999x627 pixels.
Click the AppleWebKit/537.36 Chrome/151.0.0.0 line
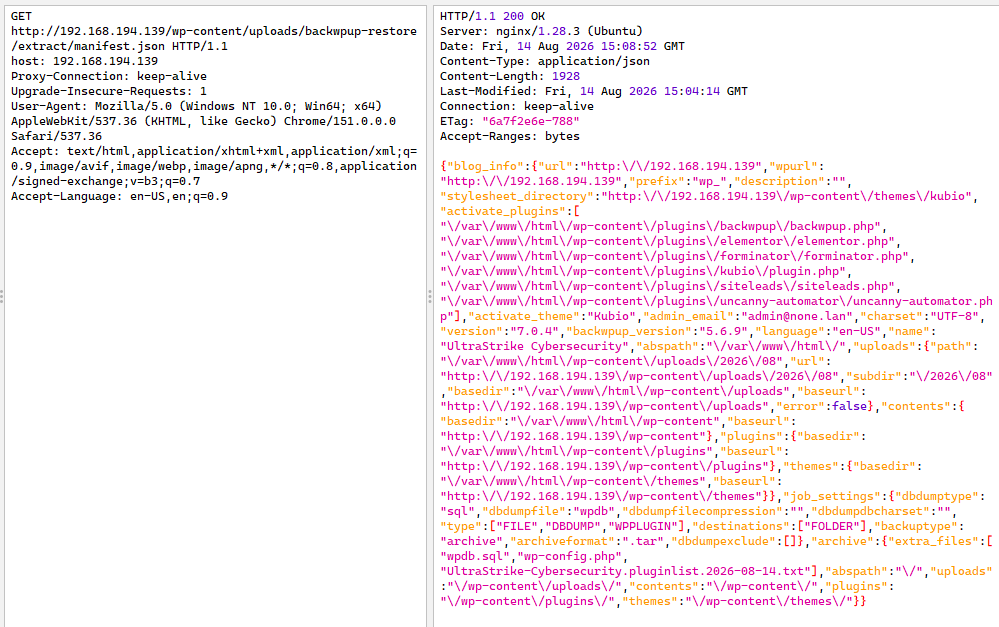[x=203, y=121]
